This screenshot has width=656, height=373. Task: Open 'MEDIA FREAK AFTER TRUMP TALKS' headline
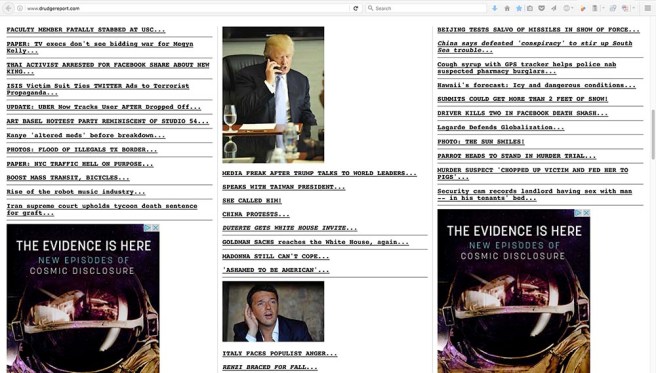[x=320, y=173]
